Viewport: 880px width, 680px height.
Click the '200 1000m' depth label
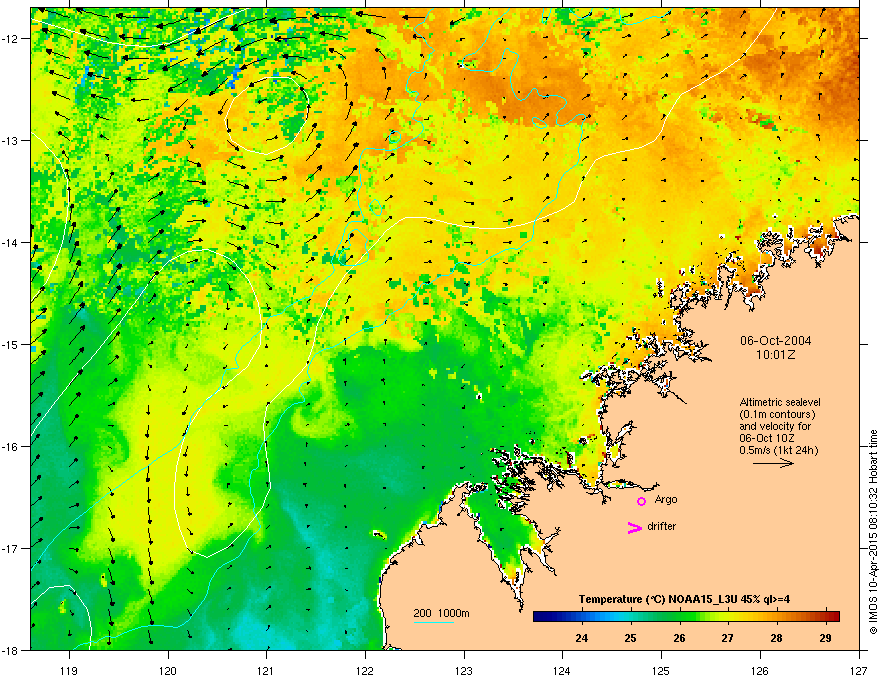click(x=441, y=613)
